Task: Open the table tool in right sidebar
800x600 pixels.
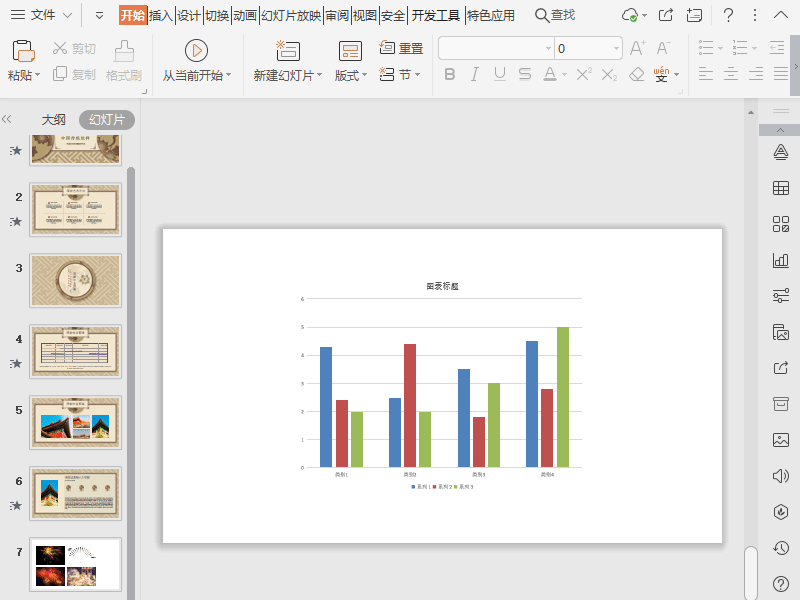Action: [x=781, y=188]
